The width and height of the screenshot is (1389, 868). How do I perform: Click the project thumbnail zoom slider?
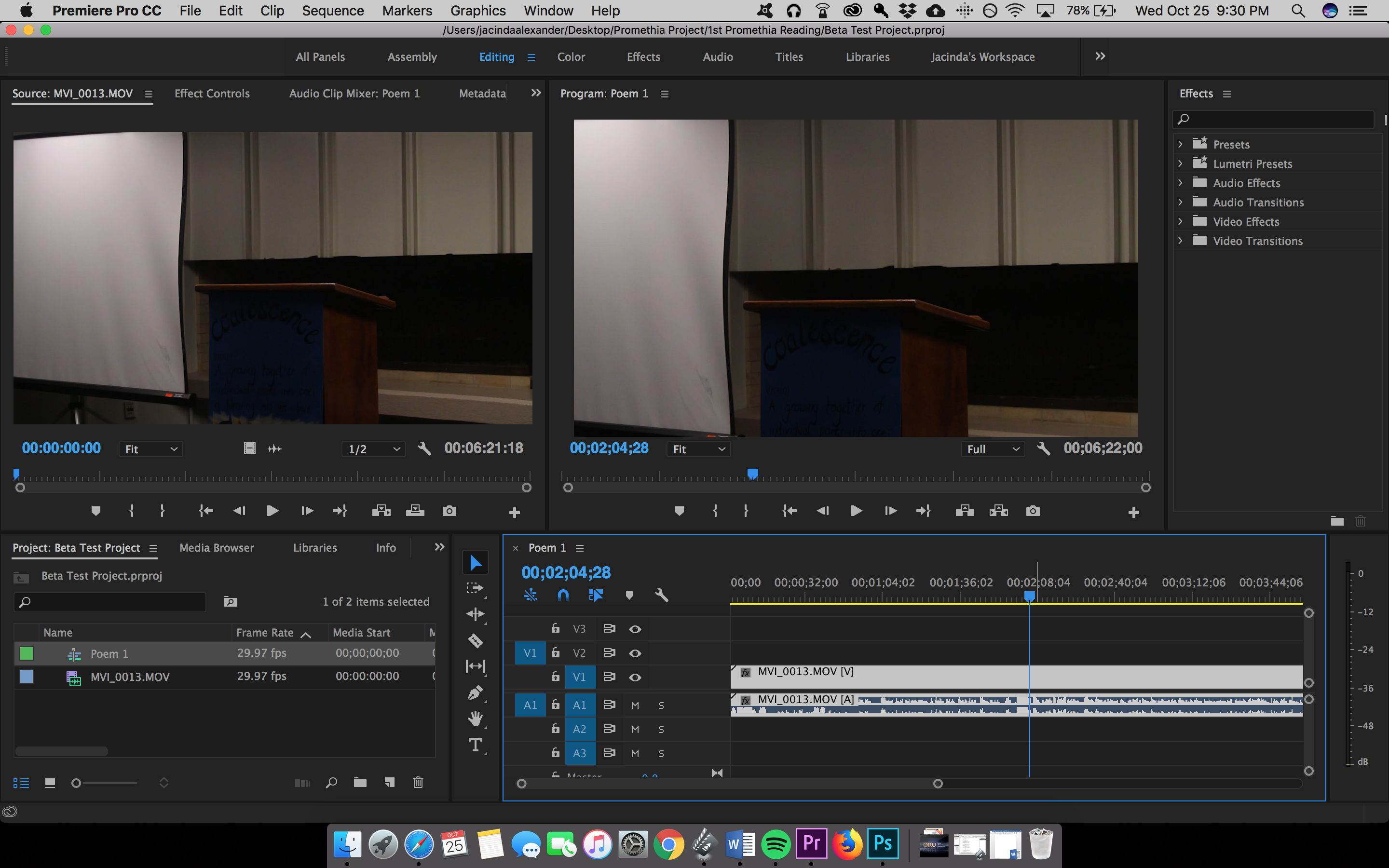76,783
